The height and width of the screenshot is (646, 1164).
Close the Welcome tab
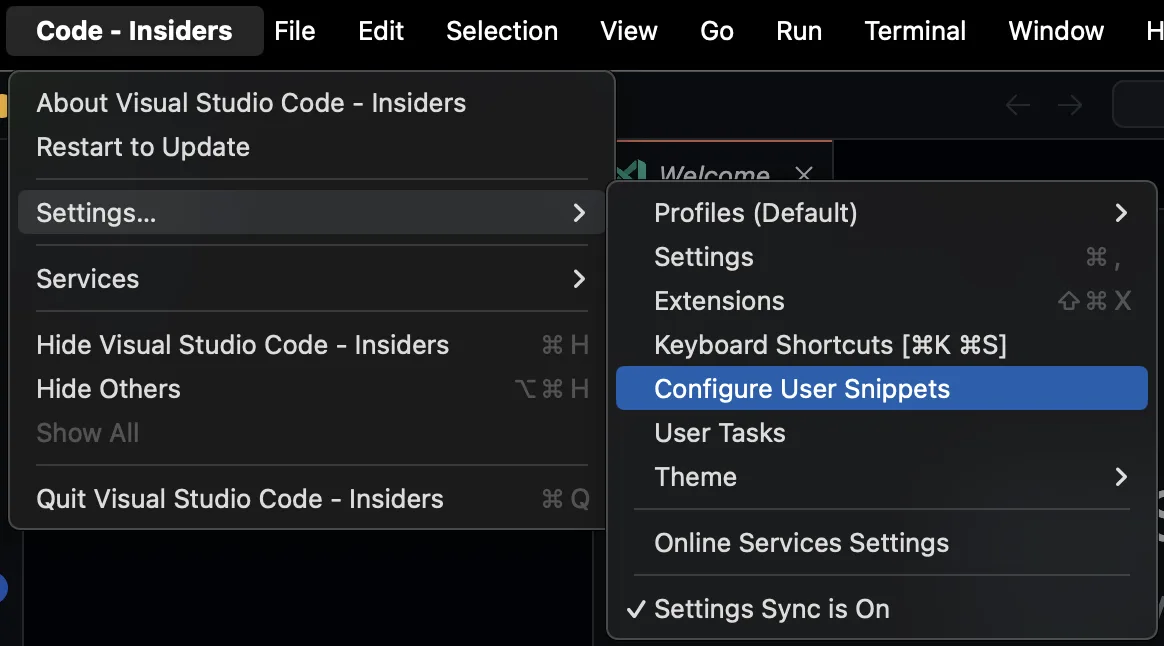coord(803,173)
